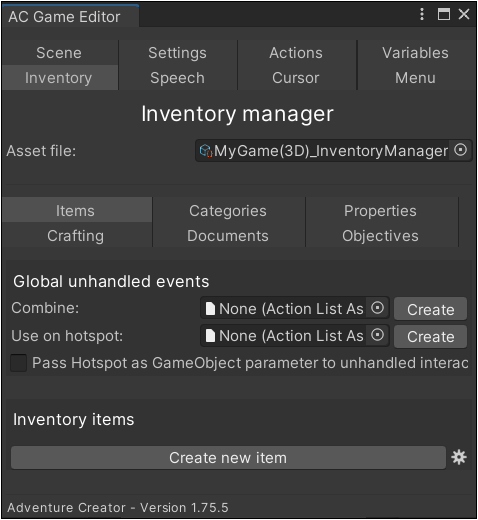Click Create button for Use on hotspot

430,337
